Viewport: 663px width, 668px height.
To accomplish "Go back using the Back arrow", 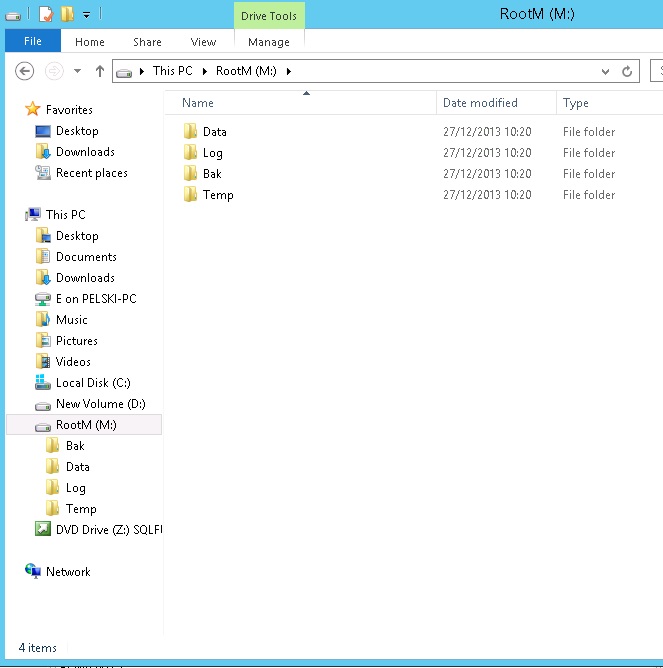I will click(25, 71).
